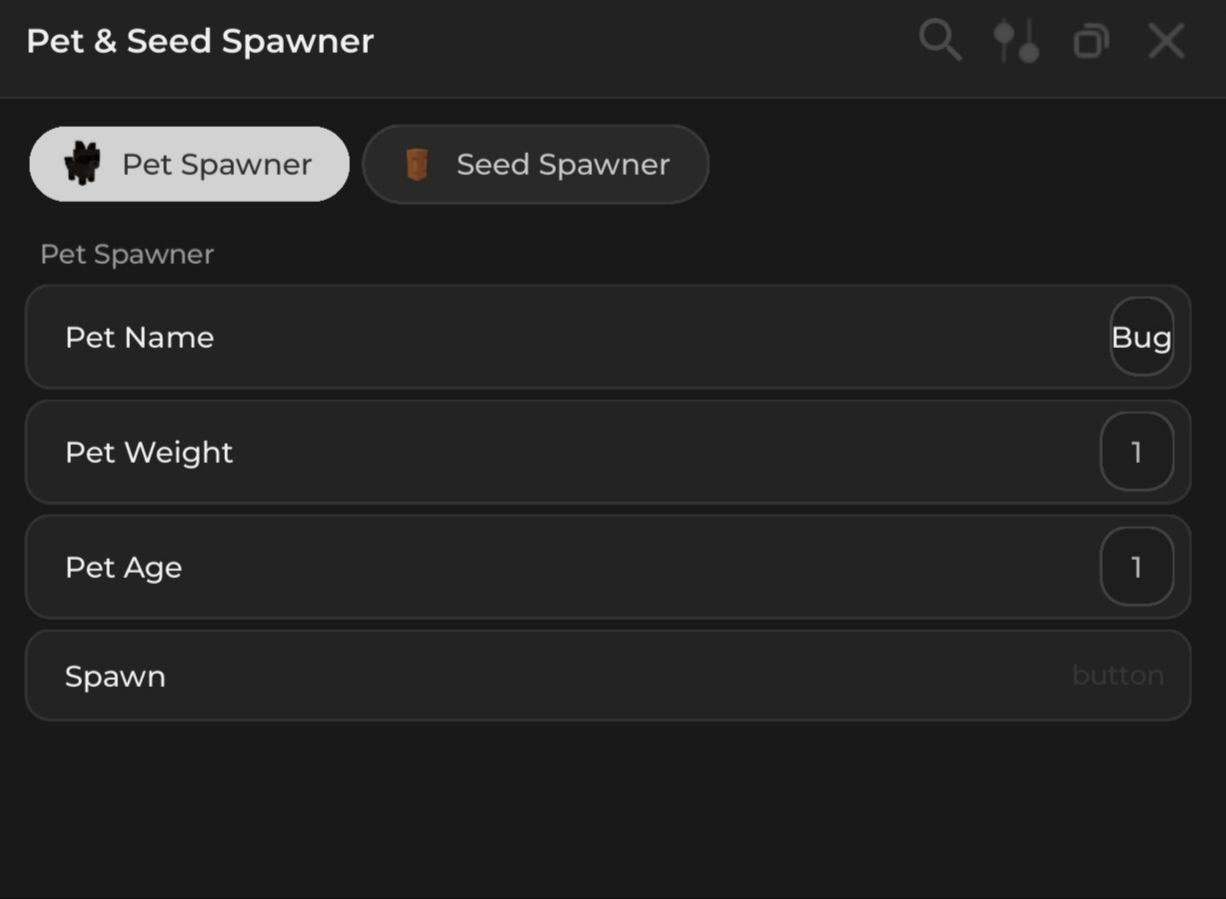1226x899 pixels.
Task: Click the Pet Spawner section heading
Action: (x=127, y=254)
